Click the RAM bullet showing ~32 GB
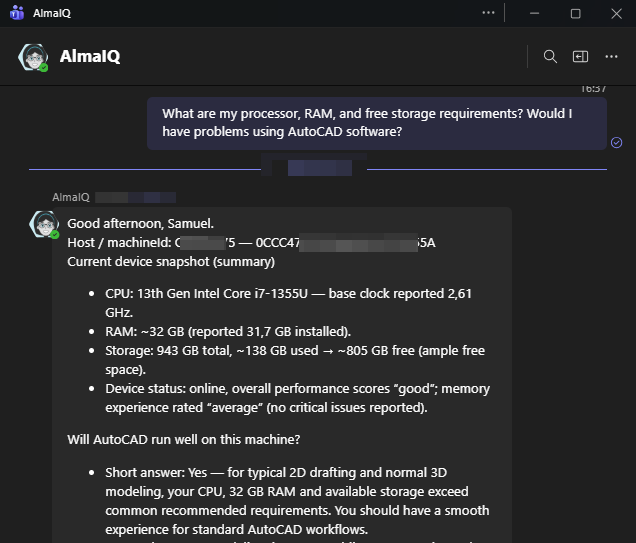The height and width of the screenshot is (543, 636). pos(228,331)
